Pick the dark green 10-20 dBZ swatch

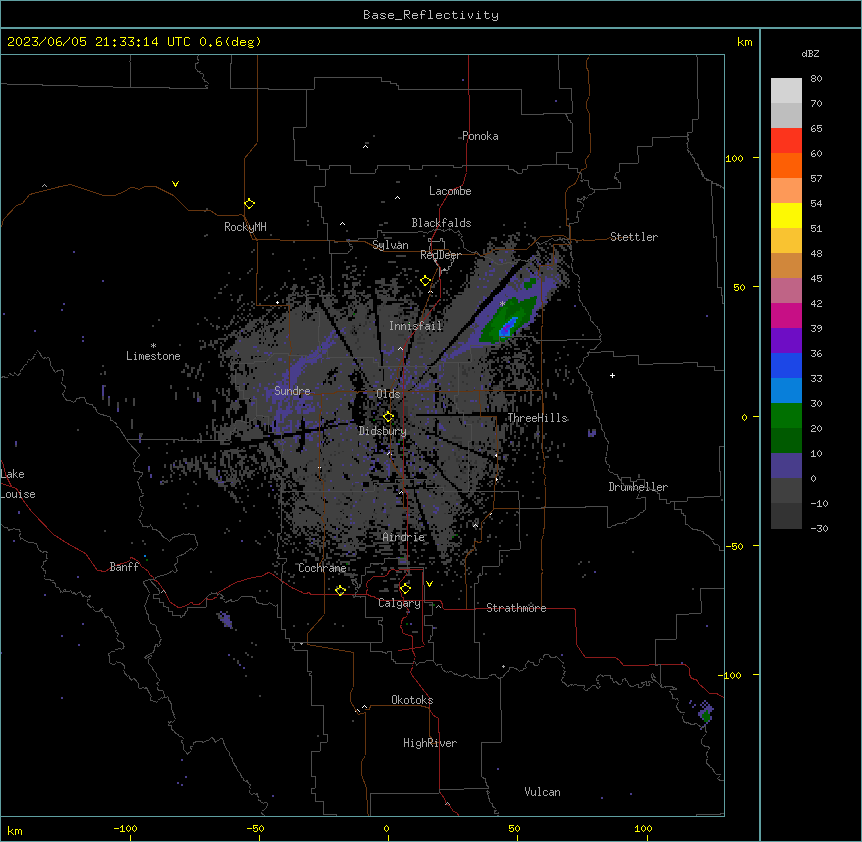coord(786,440)
